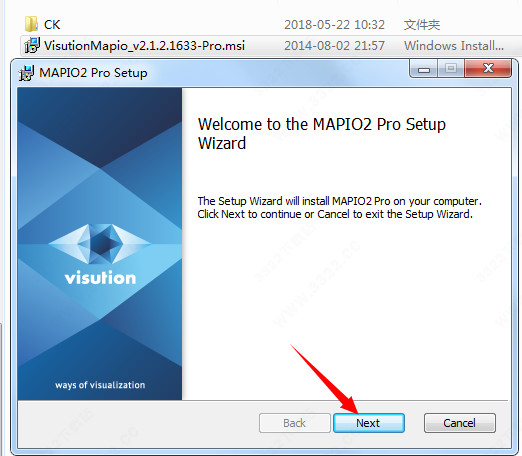The width and height of the screenshot is (522, 456).
Task: Click the Windows Install... type label
Action: click(x=454, y=46)
